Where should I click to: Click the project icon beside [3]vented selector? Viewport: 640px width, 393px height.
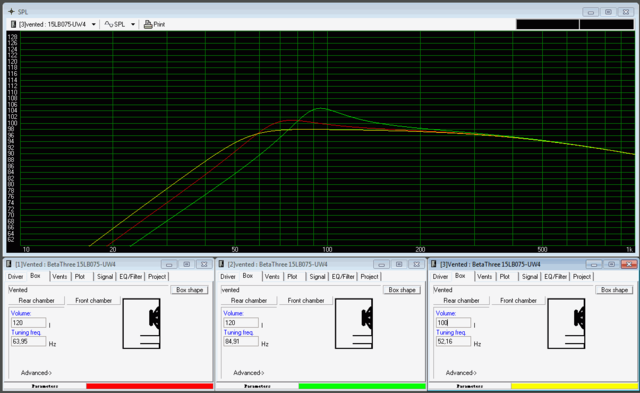(13, 24)
